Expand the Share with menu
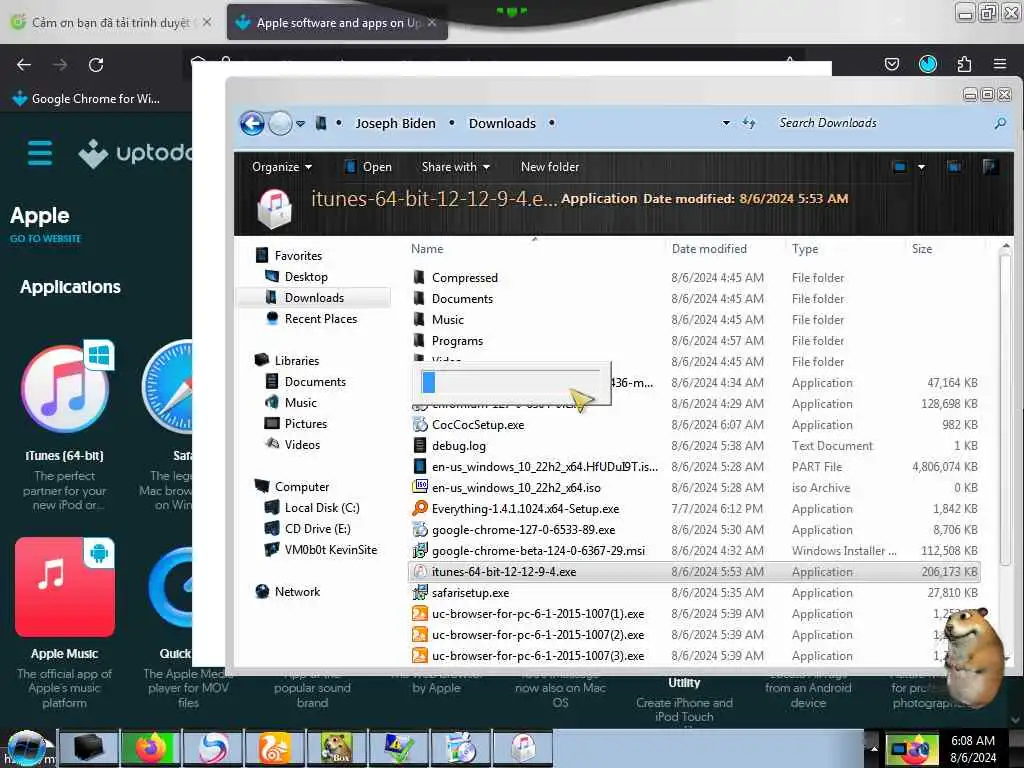This screenshot has height=768, width=1024. tap(455, 167)
